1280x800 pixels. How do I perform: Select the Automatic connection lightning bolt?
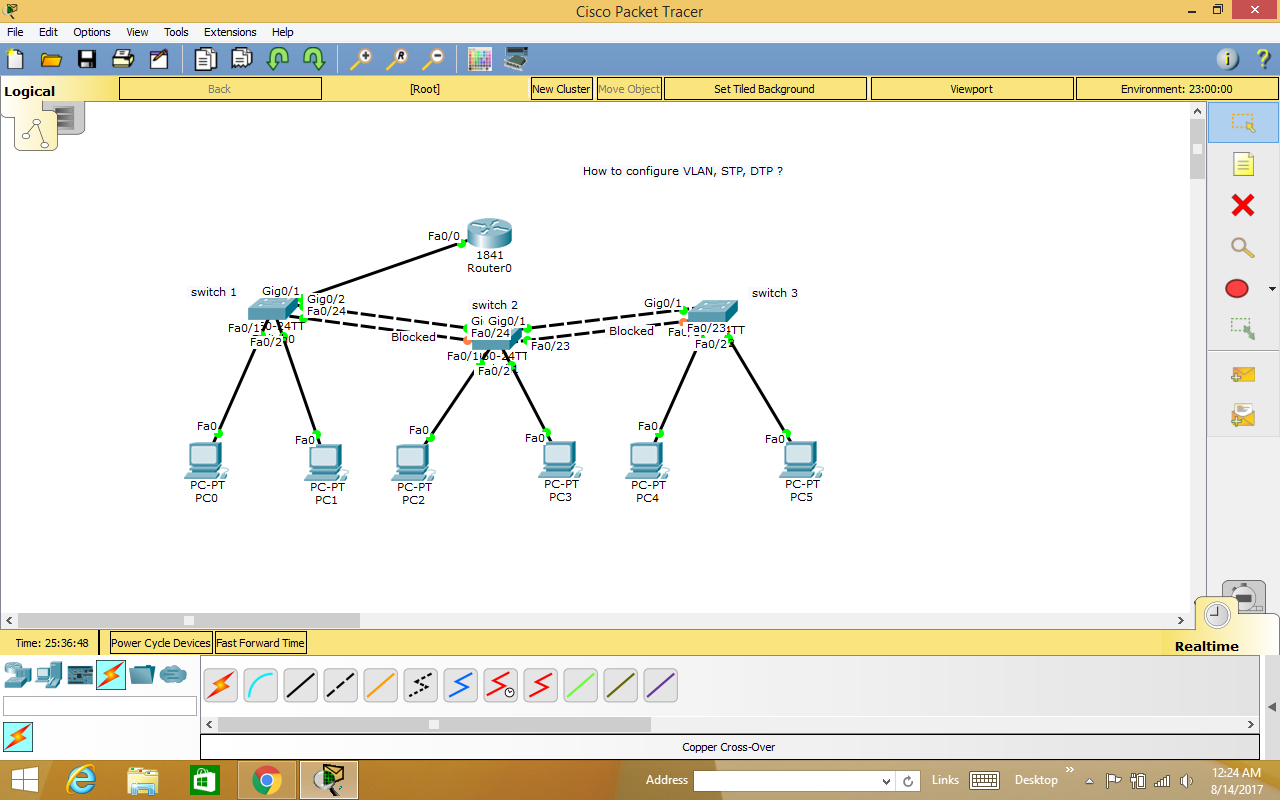pos(220,685)
